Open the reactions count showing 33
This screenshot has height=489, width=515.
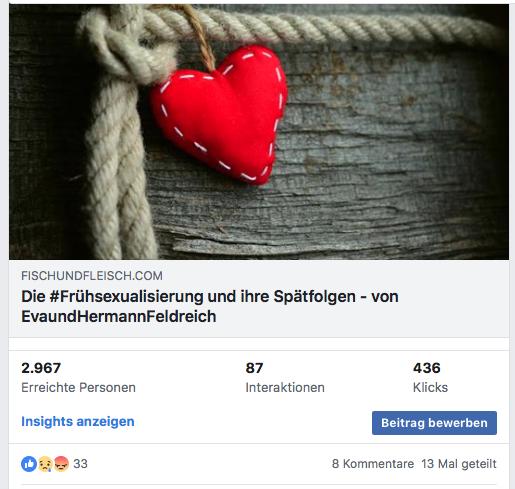(x=80, y=464)
